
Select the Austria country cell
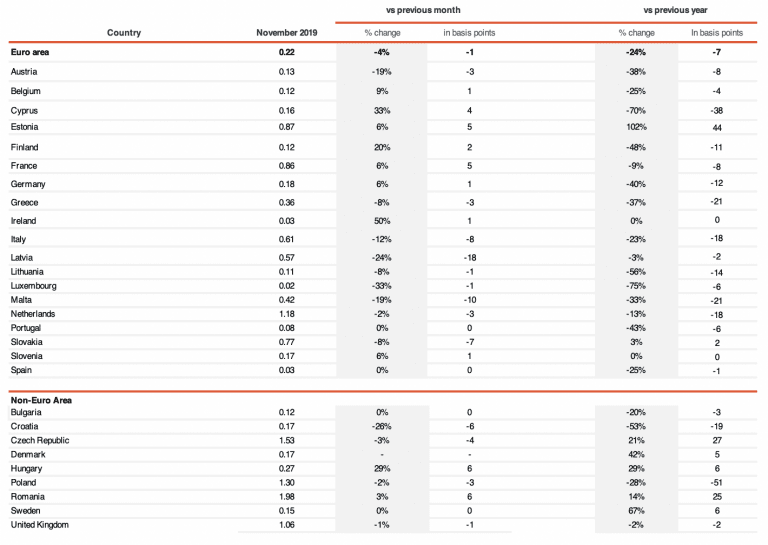coord(24,72)
